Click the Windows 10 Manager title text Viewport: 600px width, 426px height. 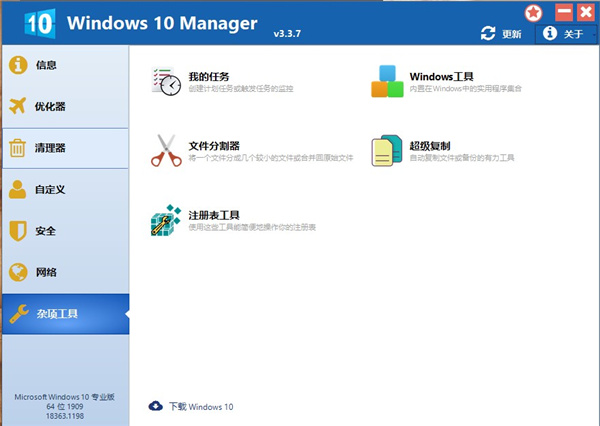pos(162,23)
